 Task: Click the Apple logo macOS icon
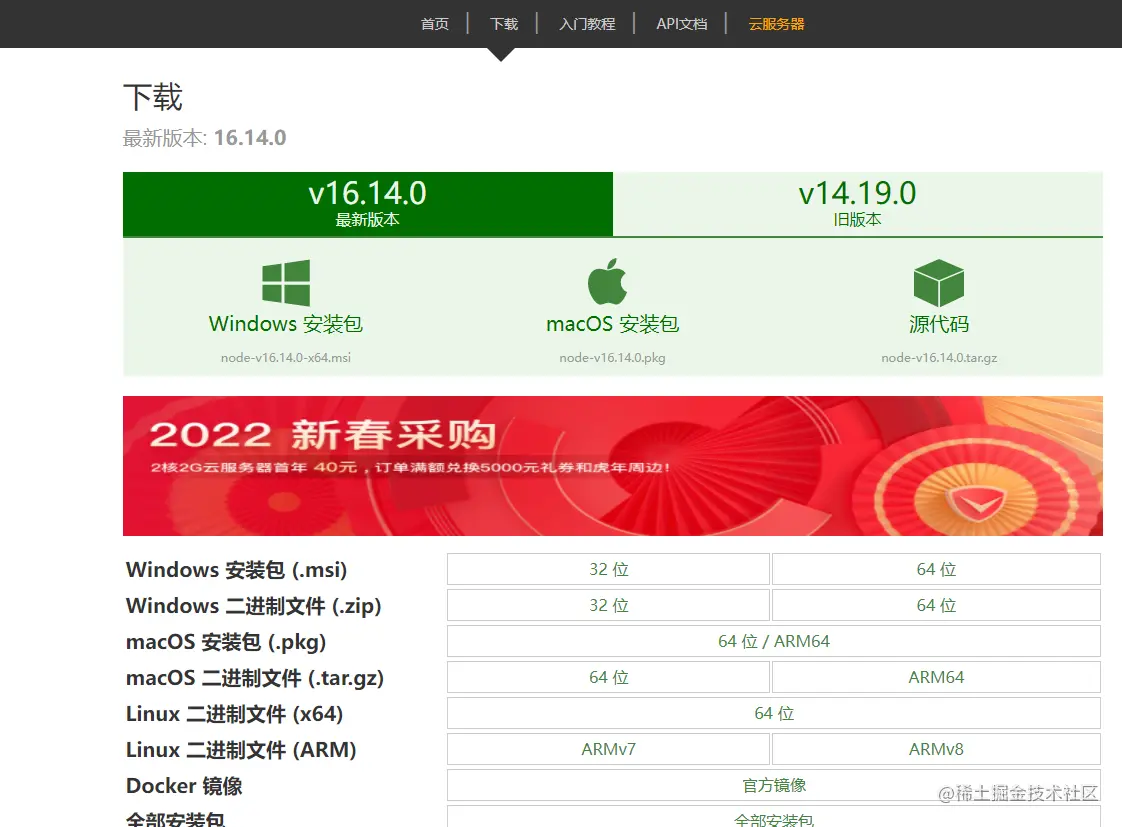click(607, 282)
